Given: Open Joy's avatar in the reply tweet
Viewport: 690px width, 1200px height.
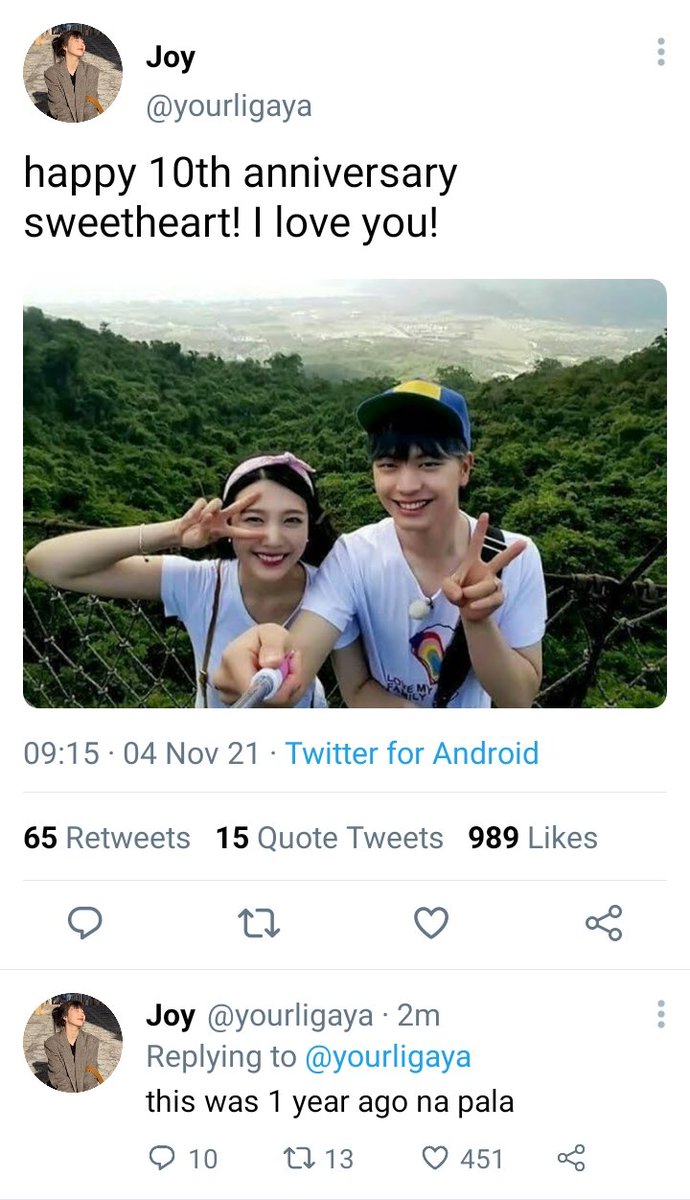Looking at the screenshot, I should click(73, 1043).
